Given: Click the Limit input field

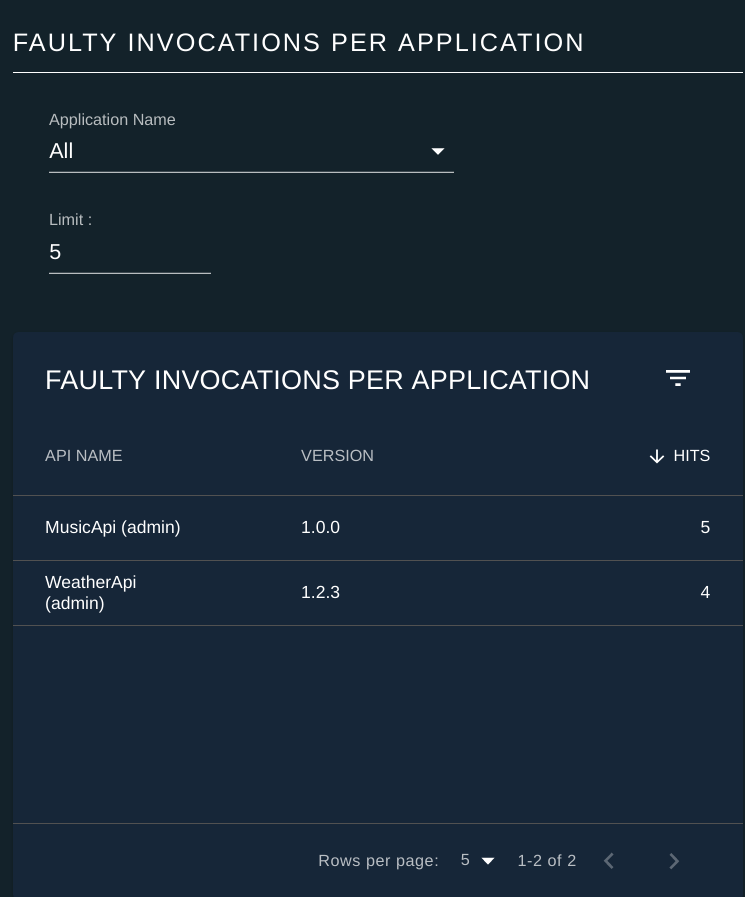Looking at the screenshot, I should pyautogui.click(x=130, y=253).
